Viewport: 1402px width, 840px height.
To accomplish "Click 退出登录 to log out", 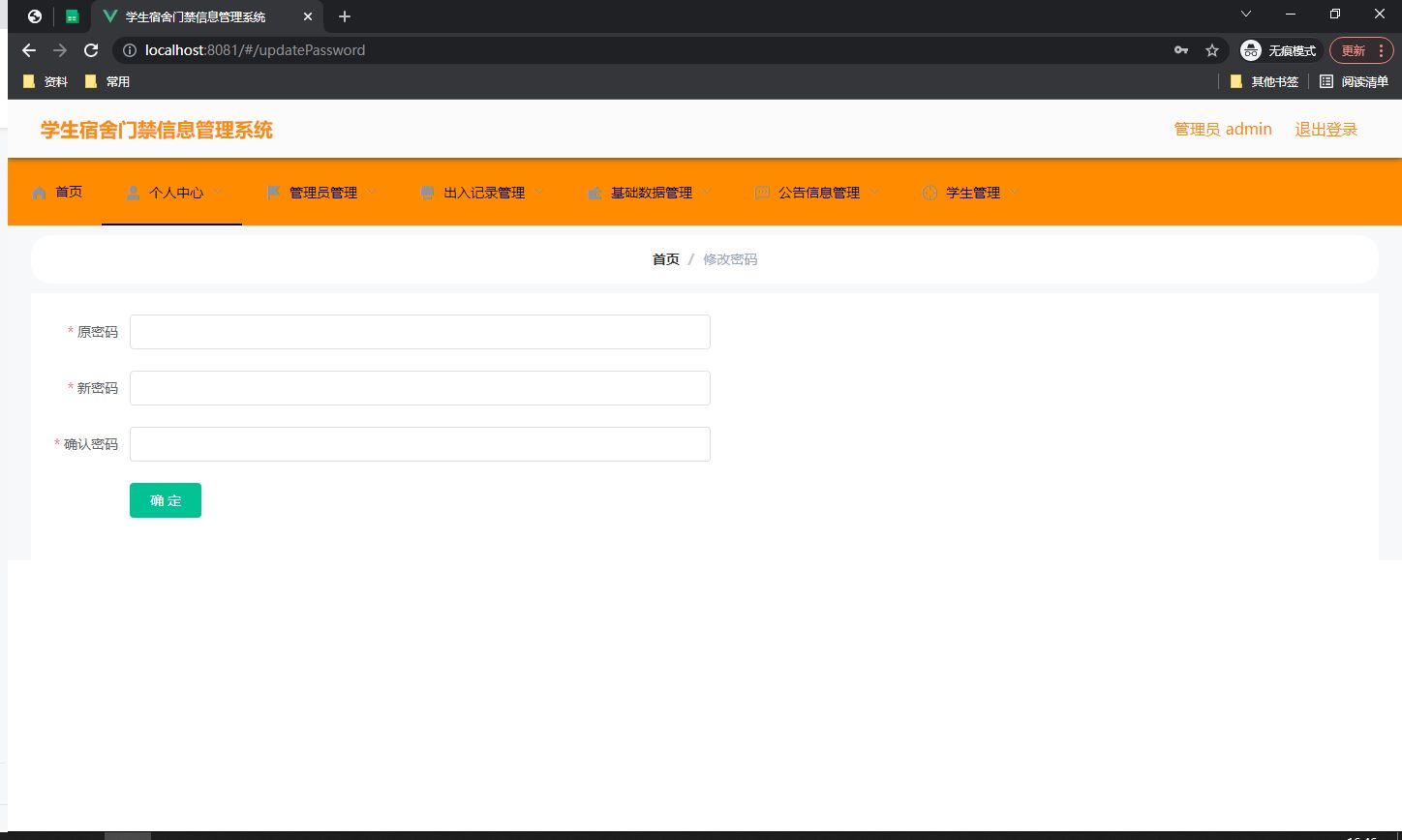I will pos(1326,130).
